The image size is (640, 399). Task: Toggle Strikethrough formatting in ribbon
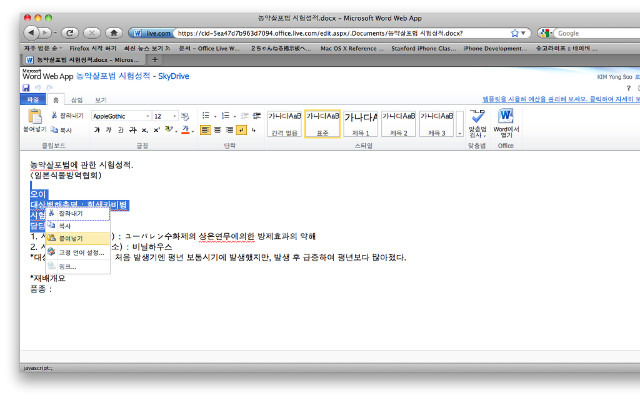coord(133,130)
